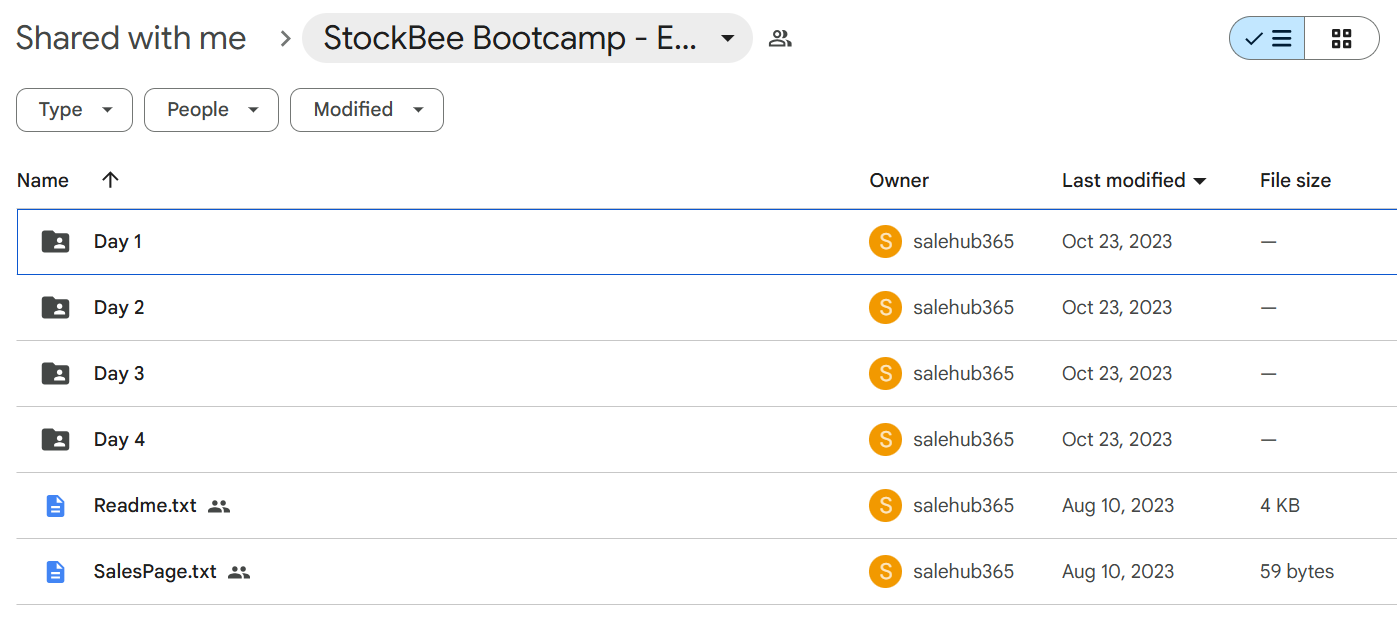The image size is (1397, 621).
Task: Select the Day 2 folder name
Action: tap(119, 307)
